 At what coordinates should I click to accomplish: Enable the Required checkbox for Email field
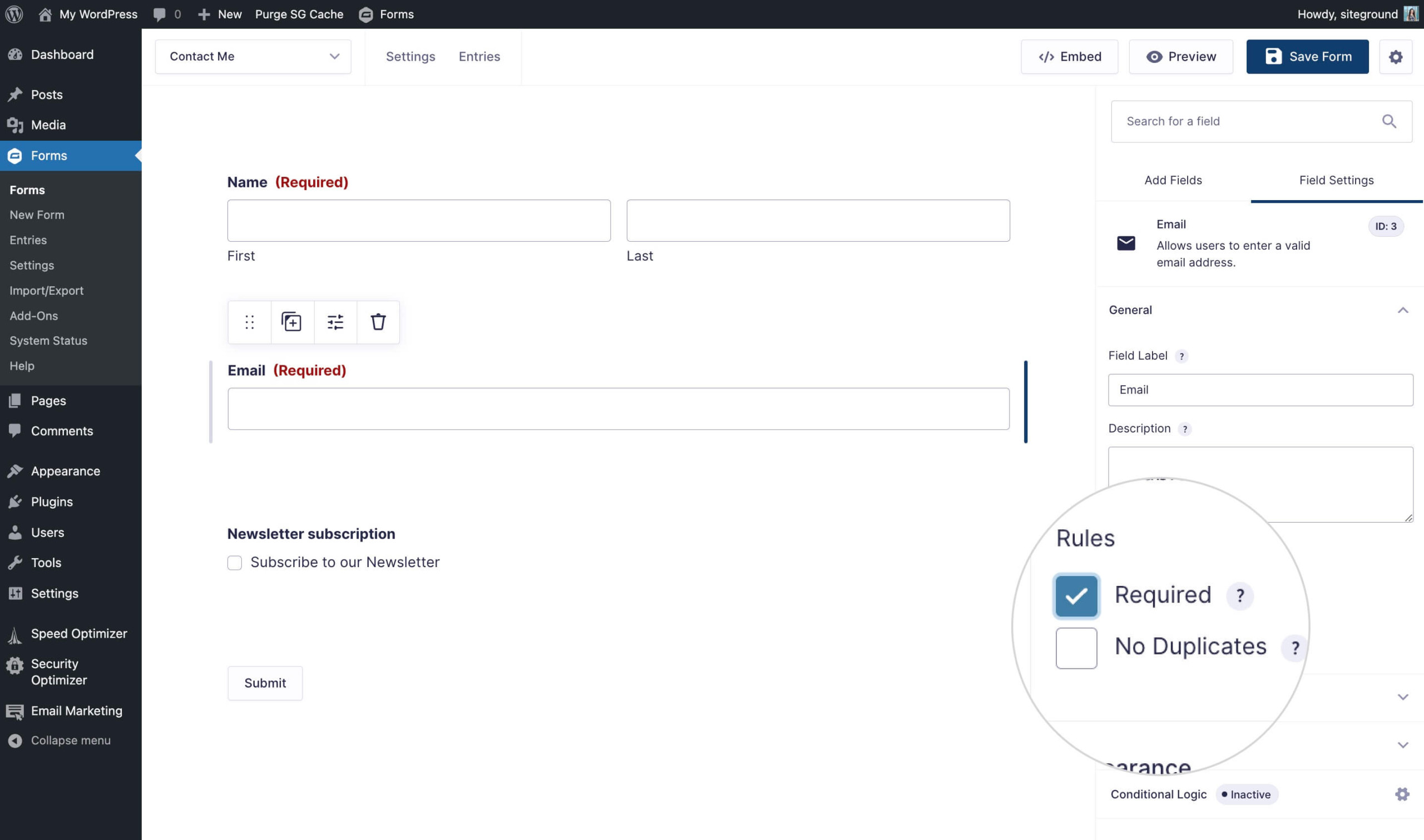click(x=1076, y=594)
